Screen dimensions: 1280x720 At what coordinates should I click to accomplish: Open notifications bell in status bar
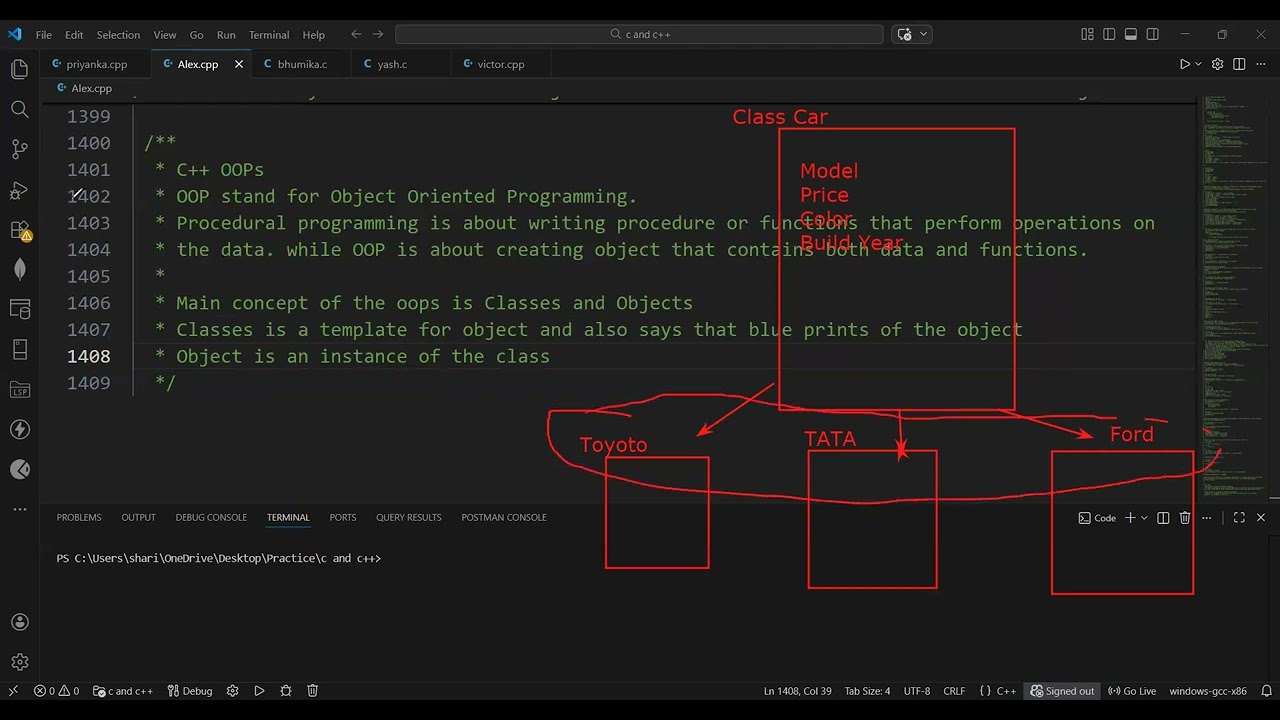1266,691
